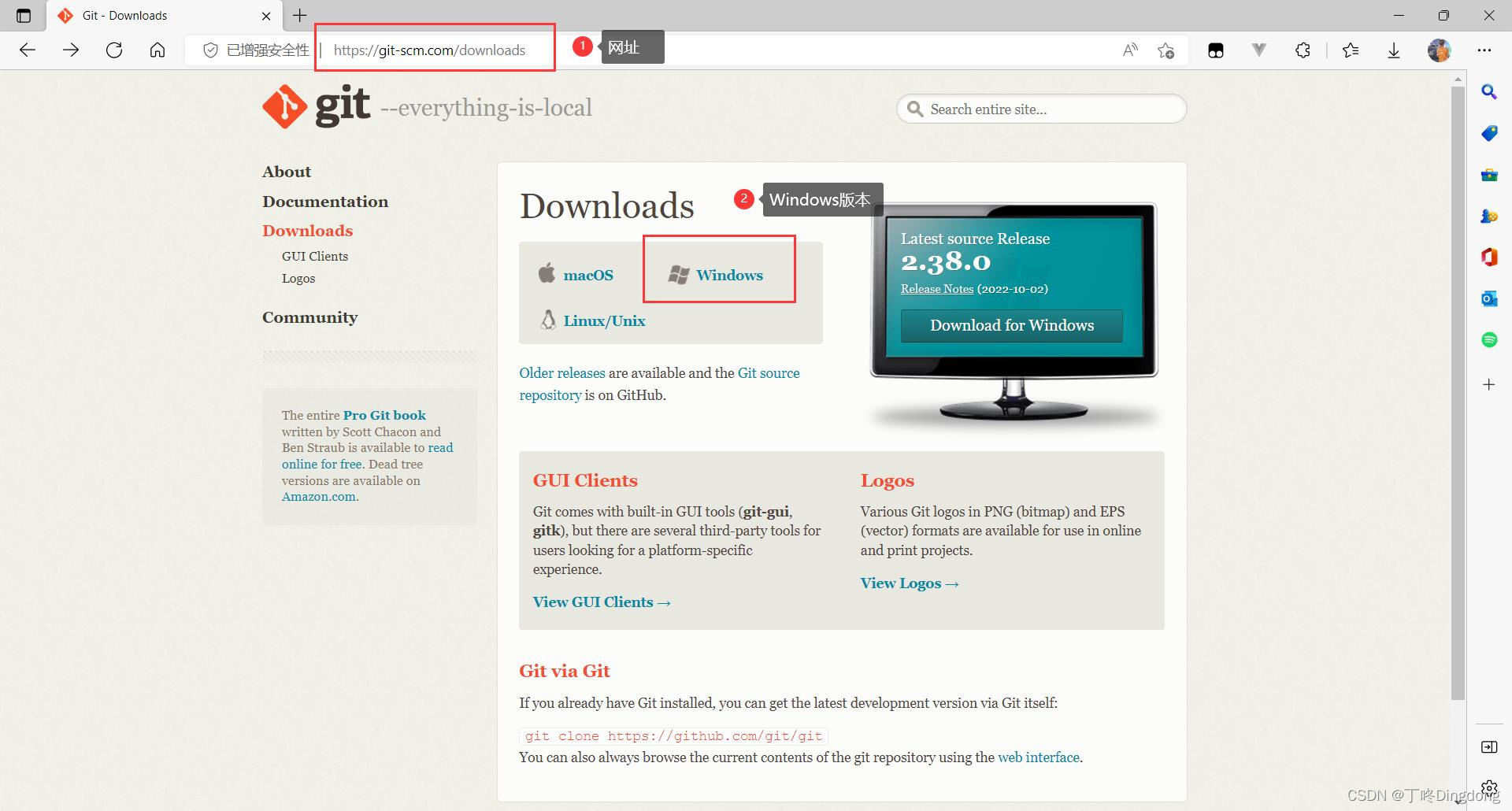
Task: Open Community in left navigation
Action: 309,317
